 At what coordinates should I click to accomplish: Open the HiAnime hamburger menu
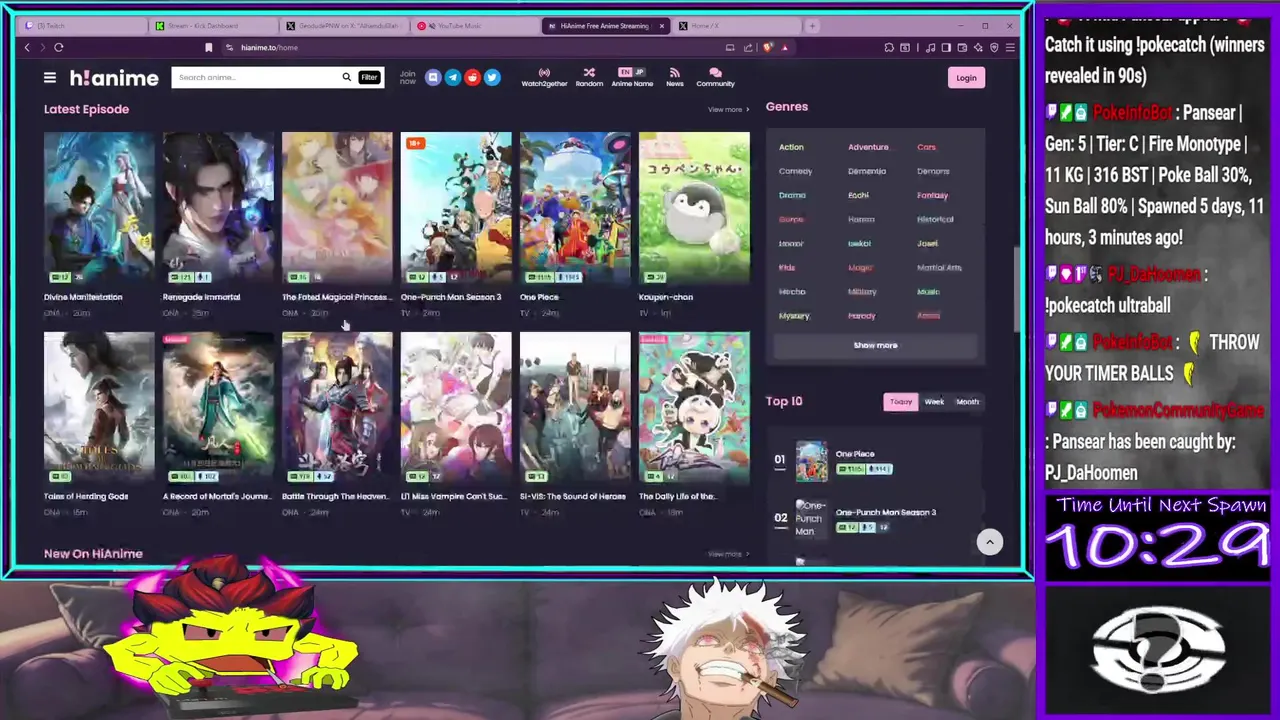(x=49, y=77)
